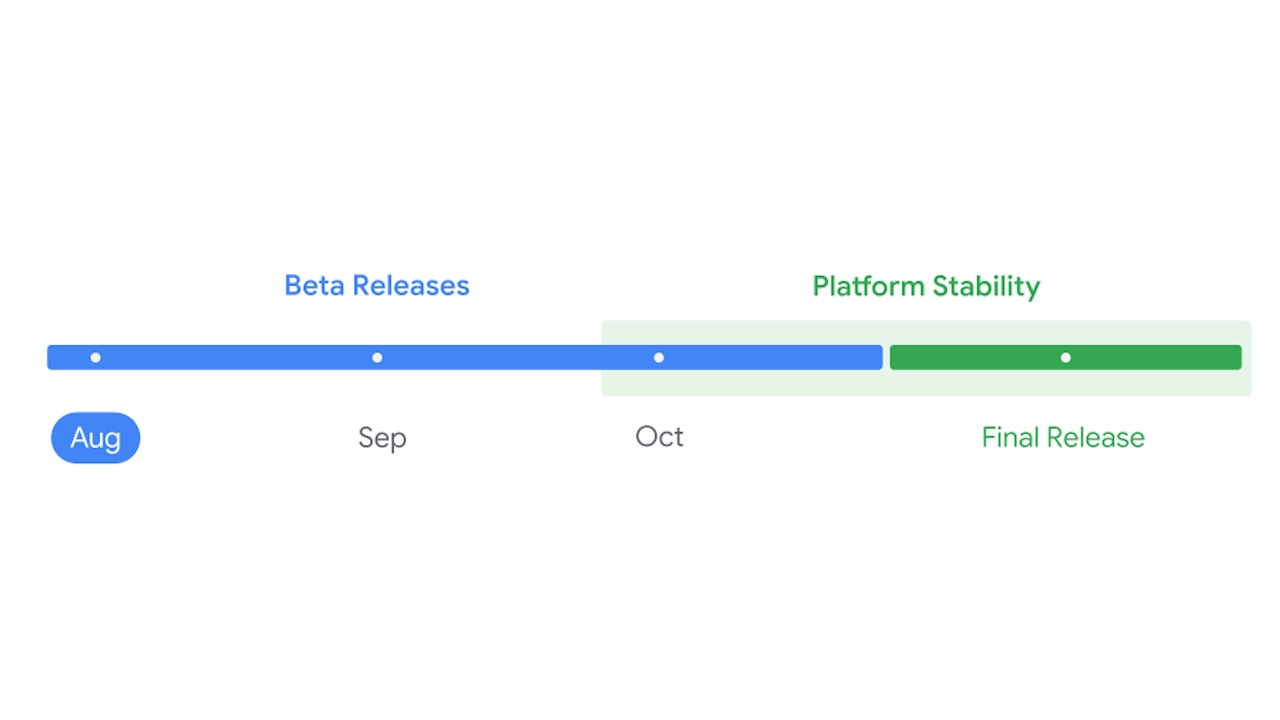The image size is (1280, 720).
Task: Click blue bar between Aug and Sep dots
Action: tap(236, 357)
